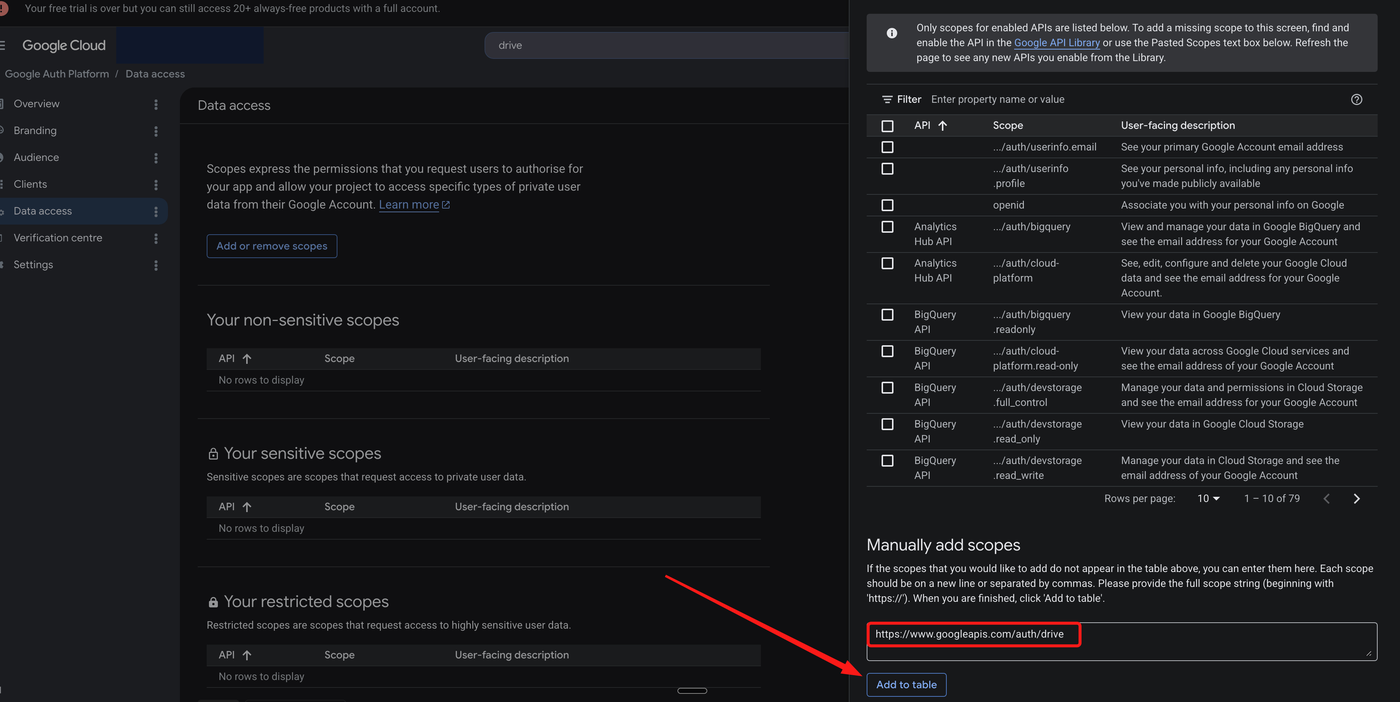Check the openid scope row
The width and height of the screenshot is (1400, 702).
pos(887,205)
